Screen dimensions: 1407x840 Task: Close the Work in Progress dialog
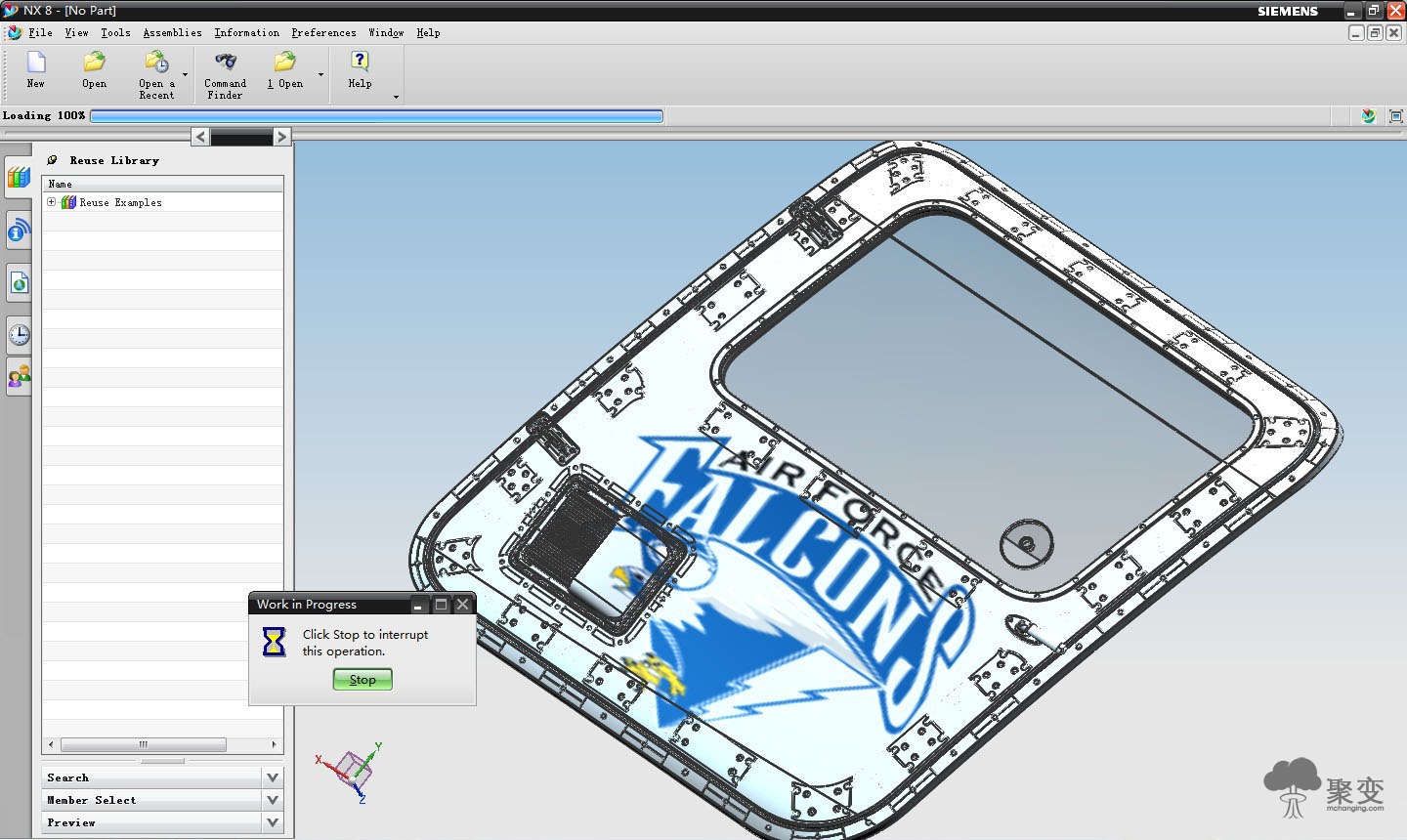pyautogui.click(x=463, y=605)
